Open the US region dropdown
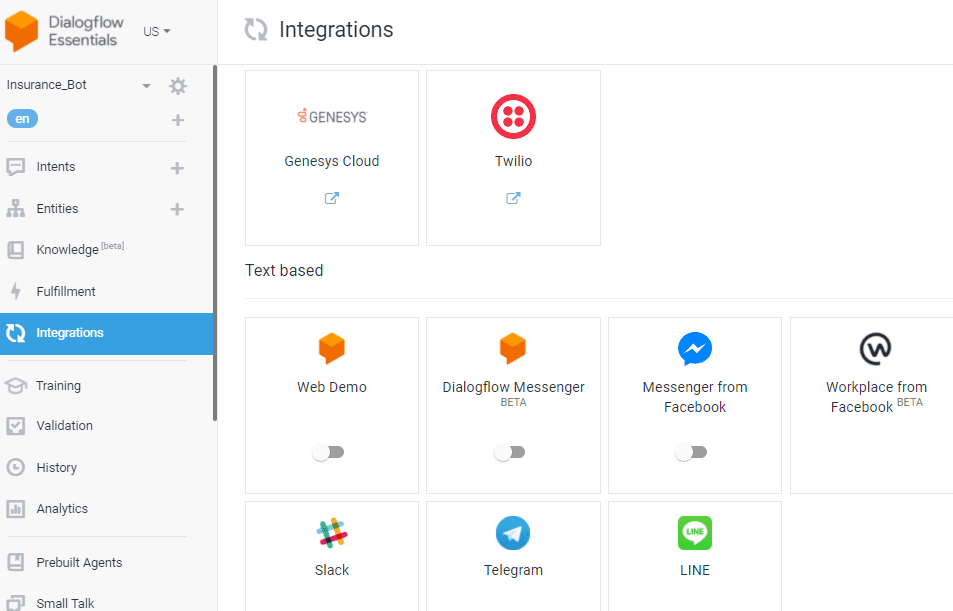The image size is (953, 611). [157, 31]
